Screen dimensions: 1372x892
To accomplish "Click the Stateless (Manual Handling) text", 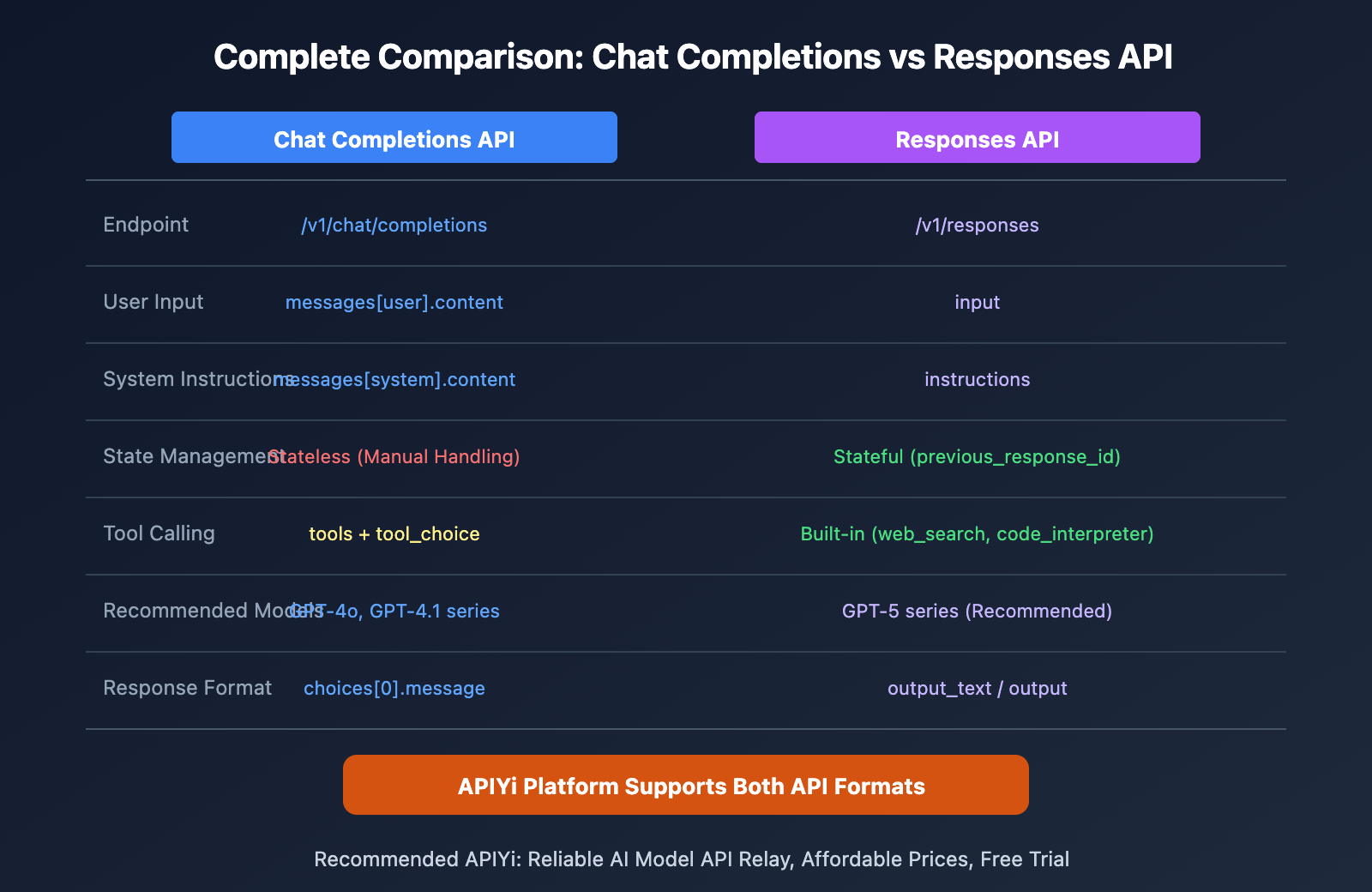I will pyautogui.click(x=394, y=456).
